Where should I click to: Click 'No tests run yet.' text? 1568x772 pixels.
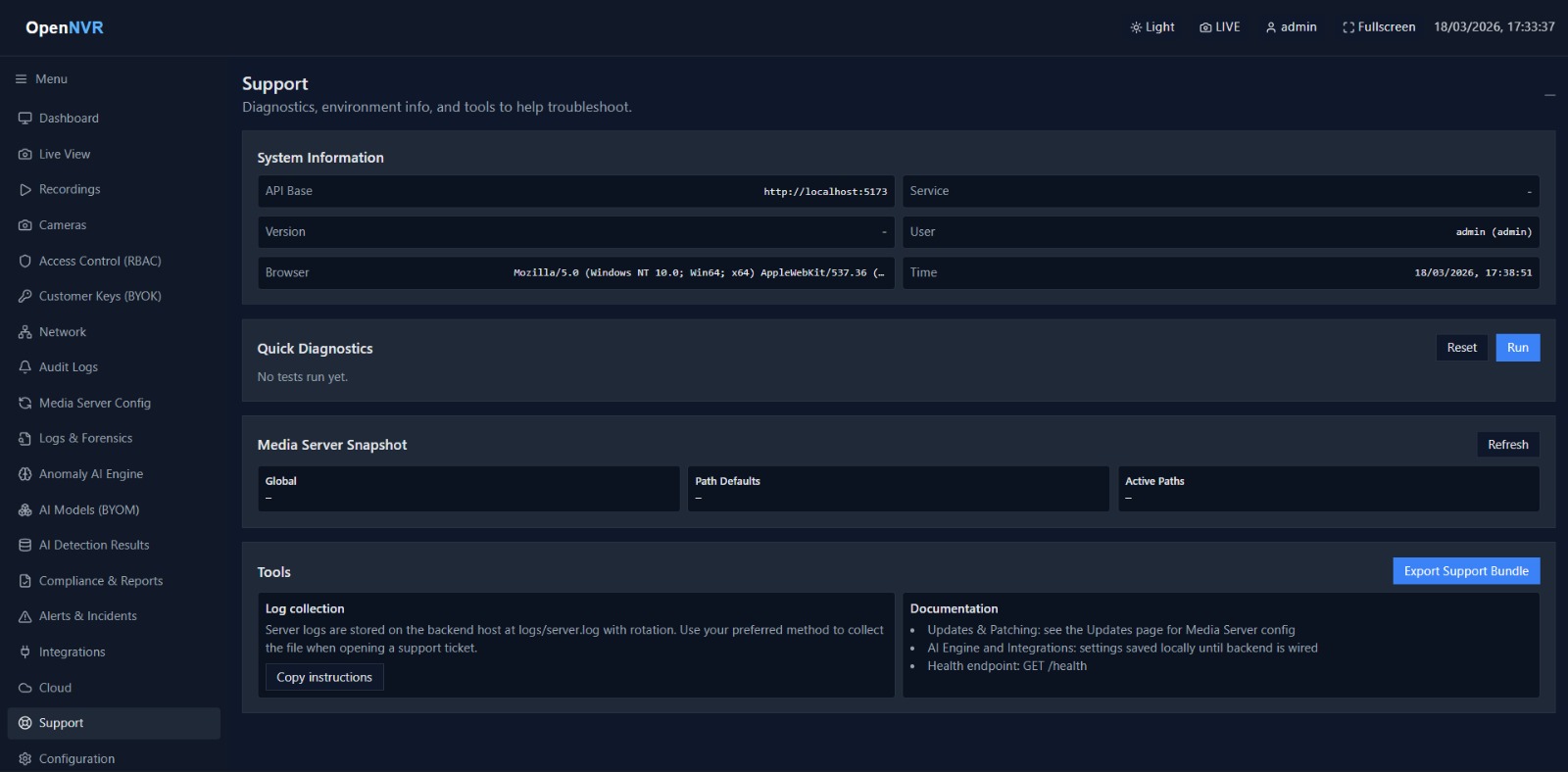pyautogui.click(x=303, y=377)
